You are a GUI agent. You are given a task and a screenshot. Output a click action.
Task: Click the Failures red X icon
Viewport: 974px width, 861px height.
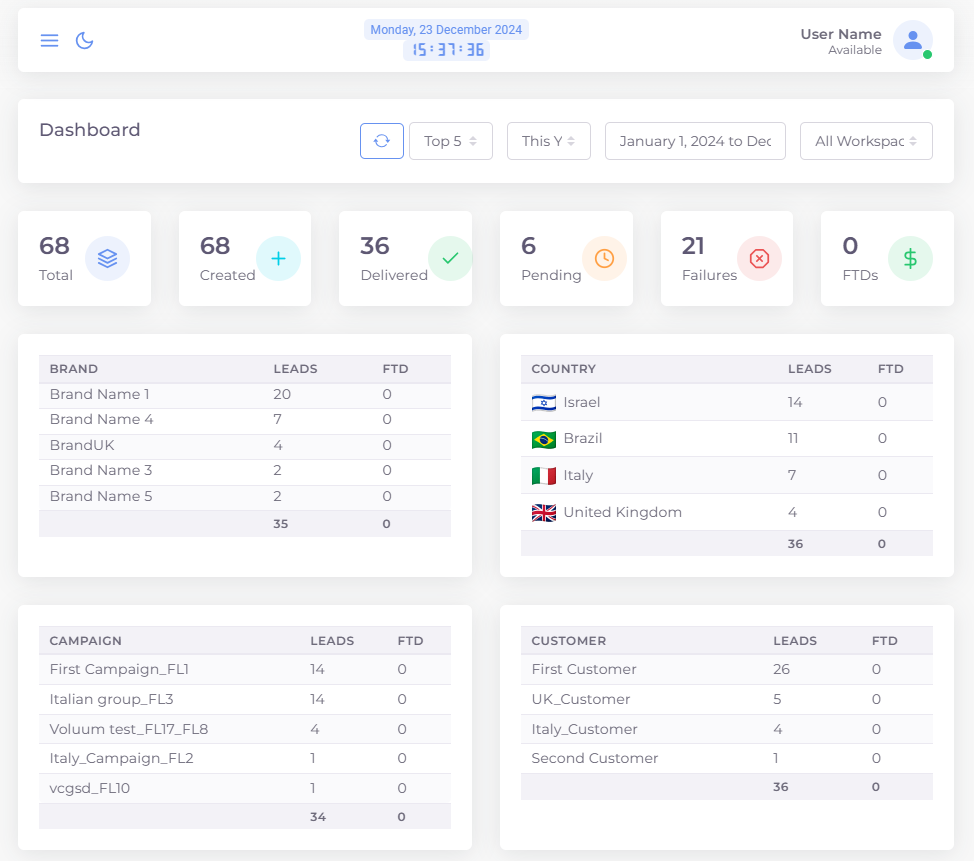(x=759, y=258)
